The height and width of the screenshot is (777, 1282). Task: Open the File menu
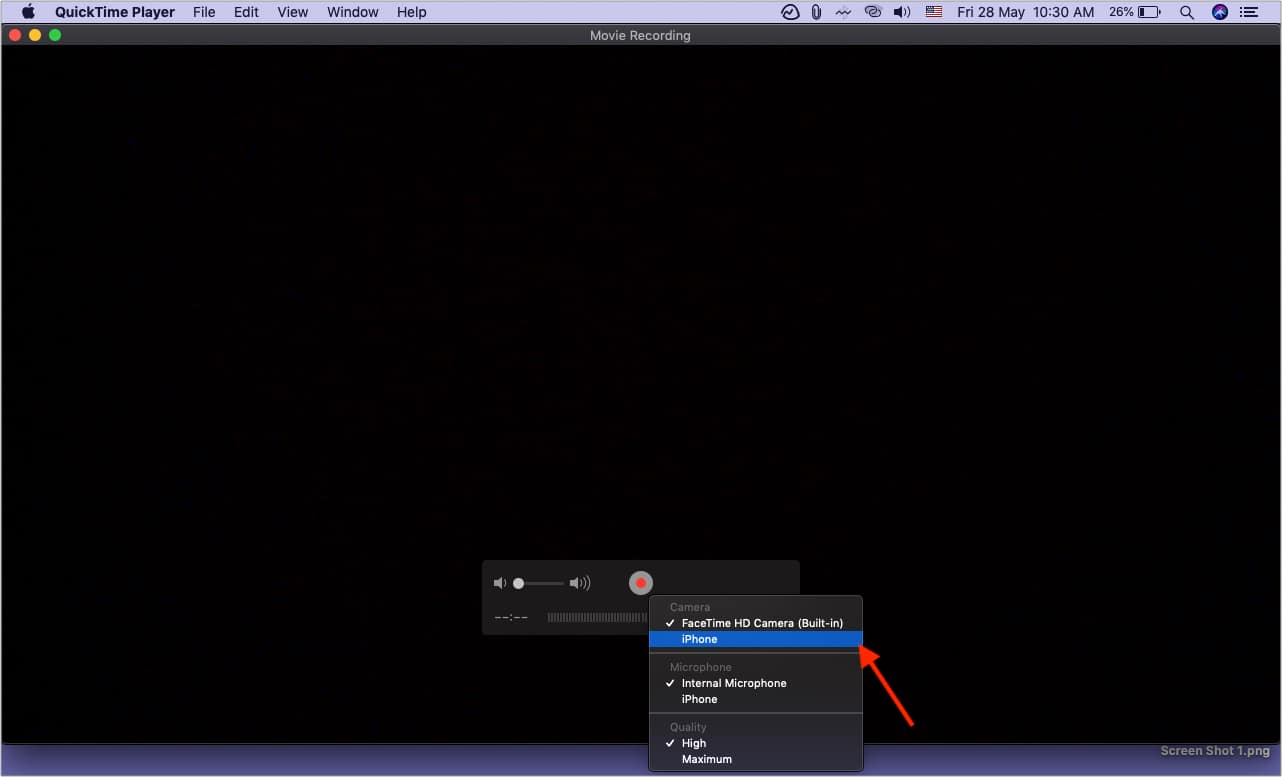204,12
